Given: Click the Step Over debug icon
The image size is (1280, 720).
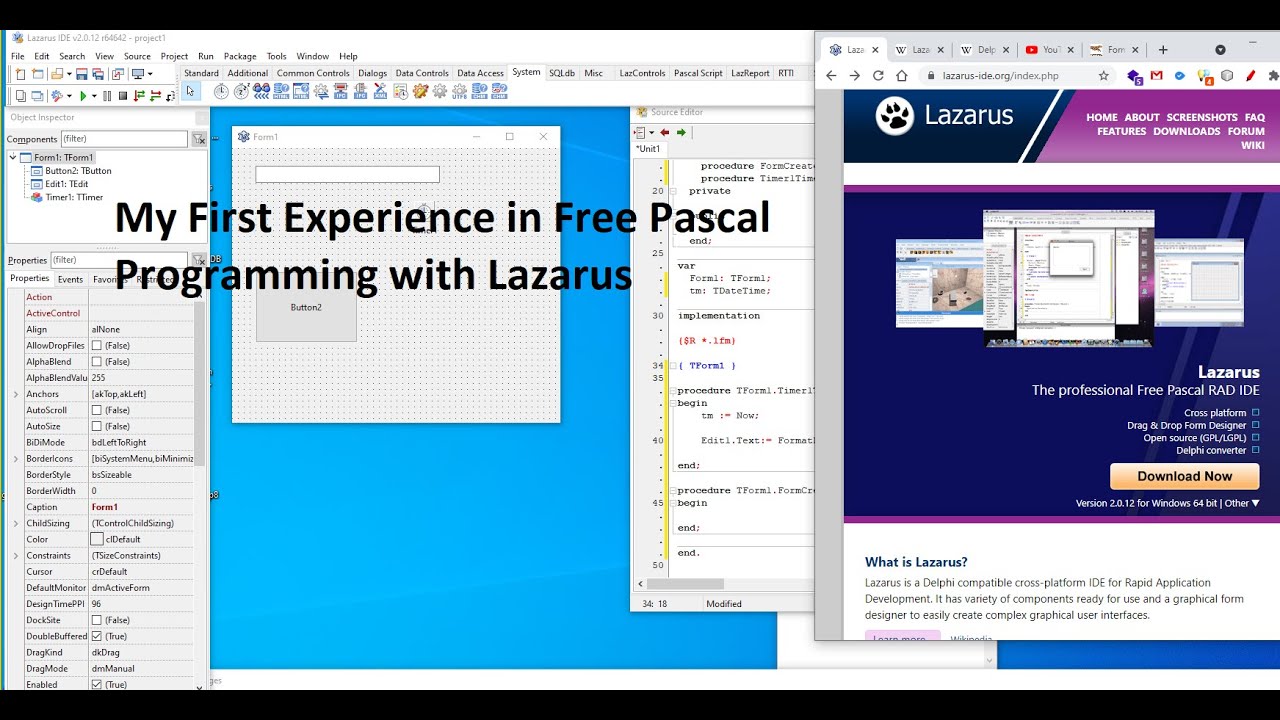Looking at the screenshot, I should coord(155,96).
